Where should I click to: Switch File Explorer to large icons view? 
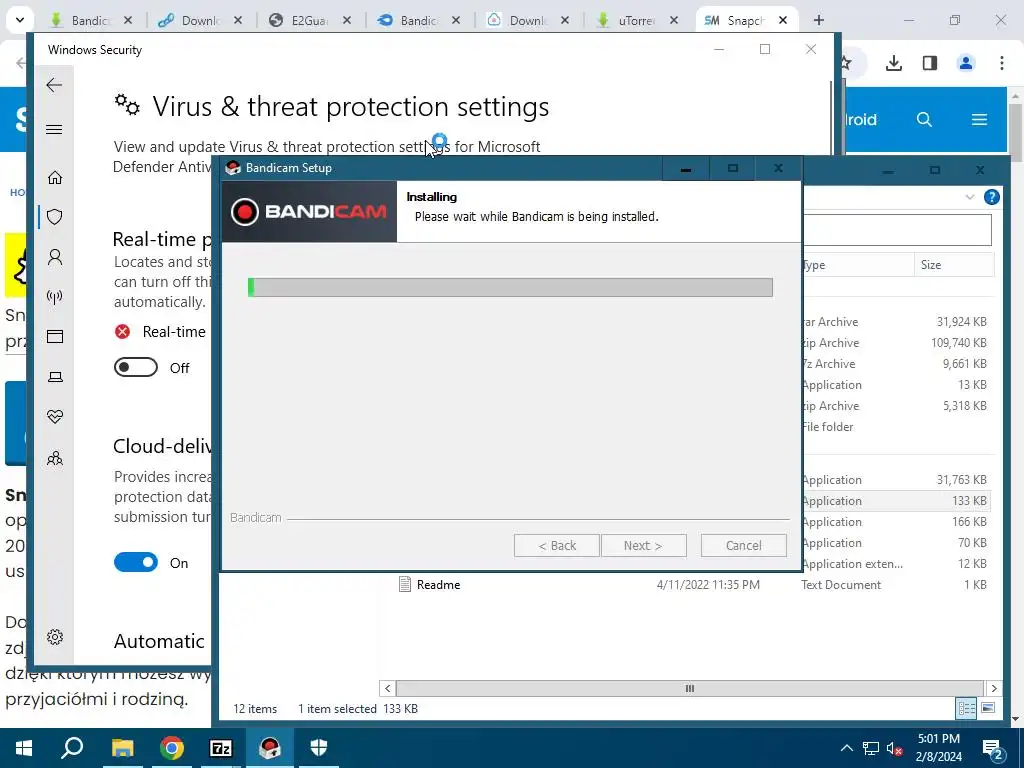988,708
